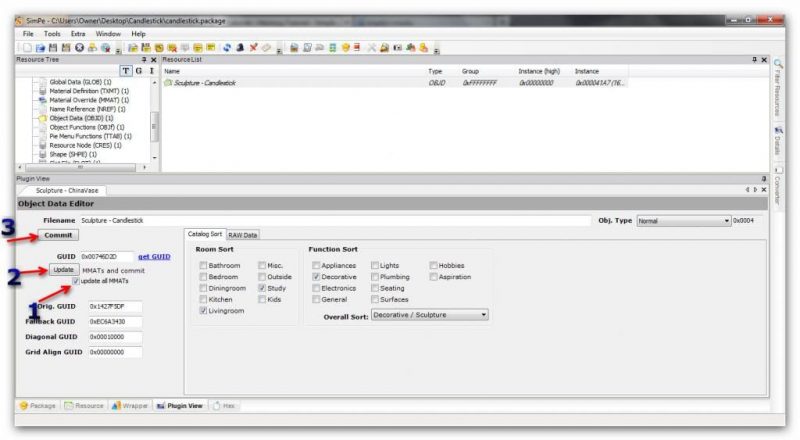800x440 pixels.
Task: Enable the Bedroom room sort checkbox
Action: pyautogui.click(x=204, y=277)
